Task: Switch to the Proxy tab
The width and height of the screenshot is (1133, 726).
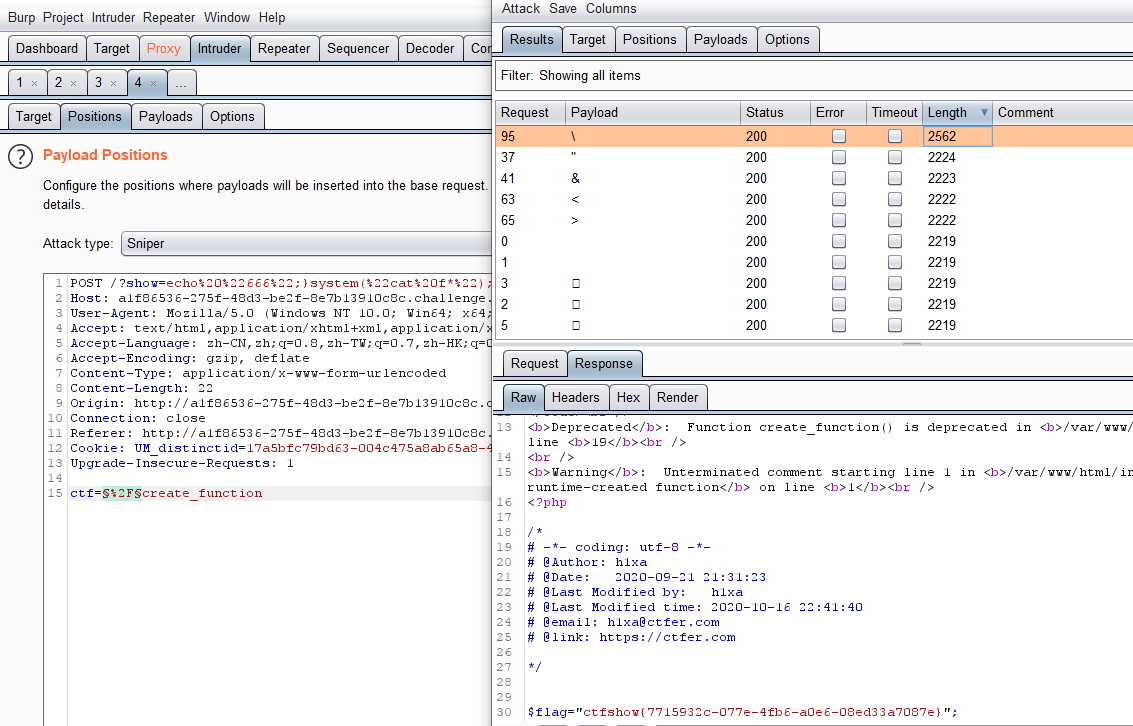Action: [163, 48]
